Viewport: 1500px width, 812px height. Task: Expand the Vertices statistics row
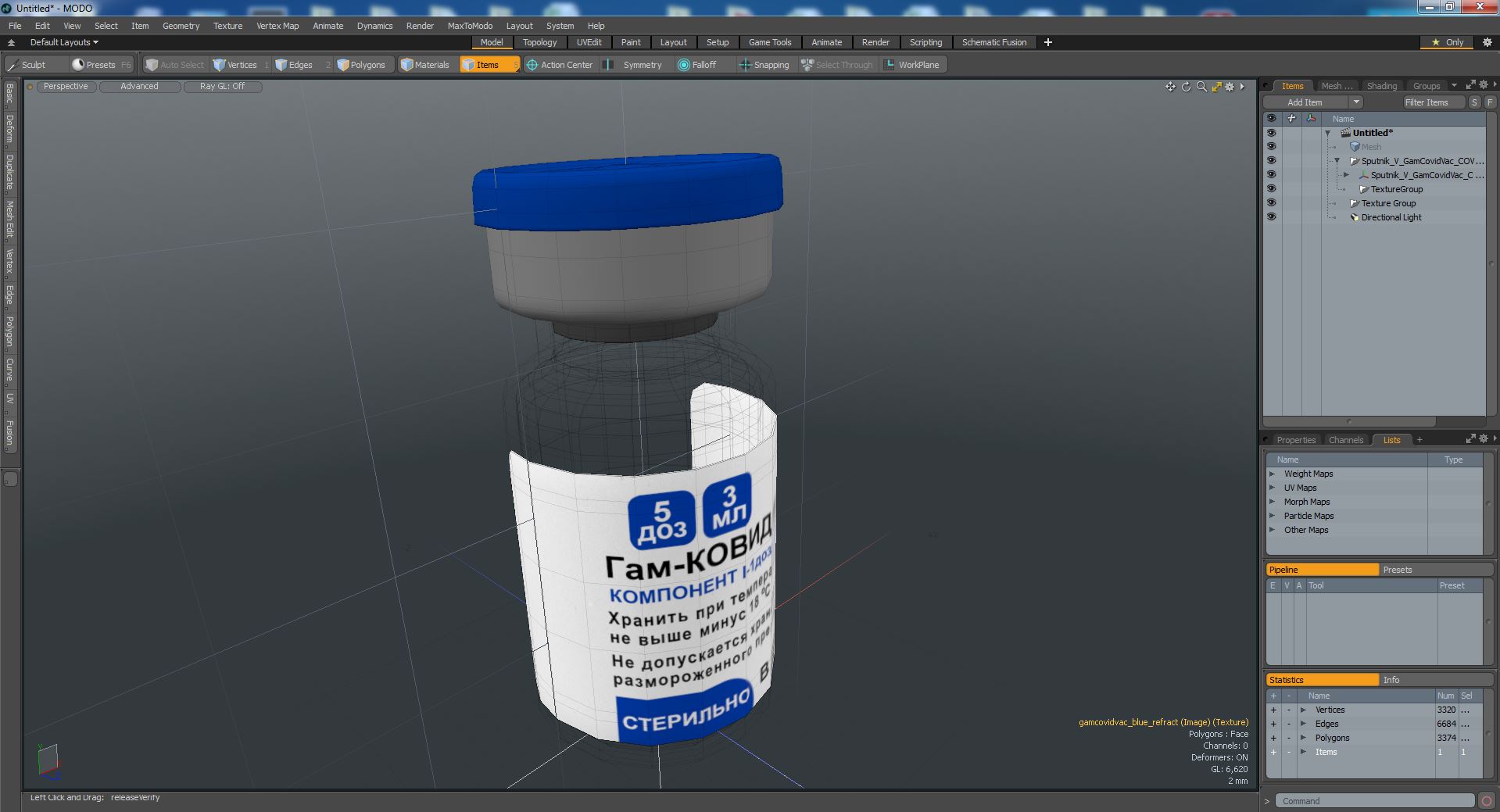[x=1303, y=710]
